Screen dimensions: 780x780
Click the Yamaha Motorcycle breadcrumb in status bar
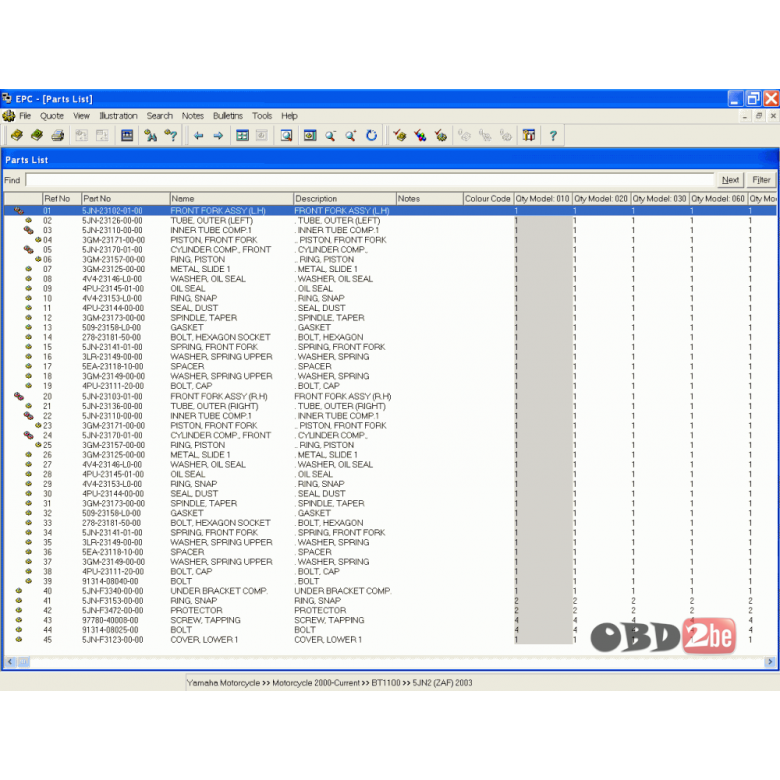point(223,683)
